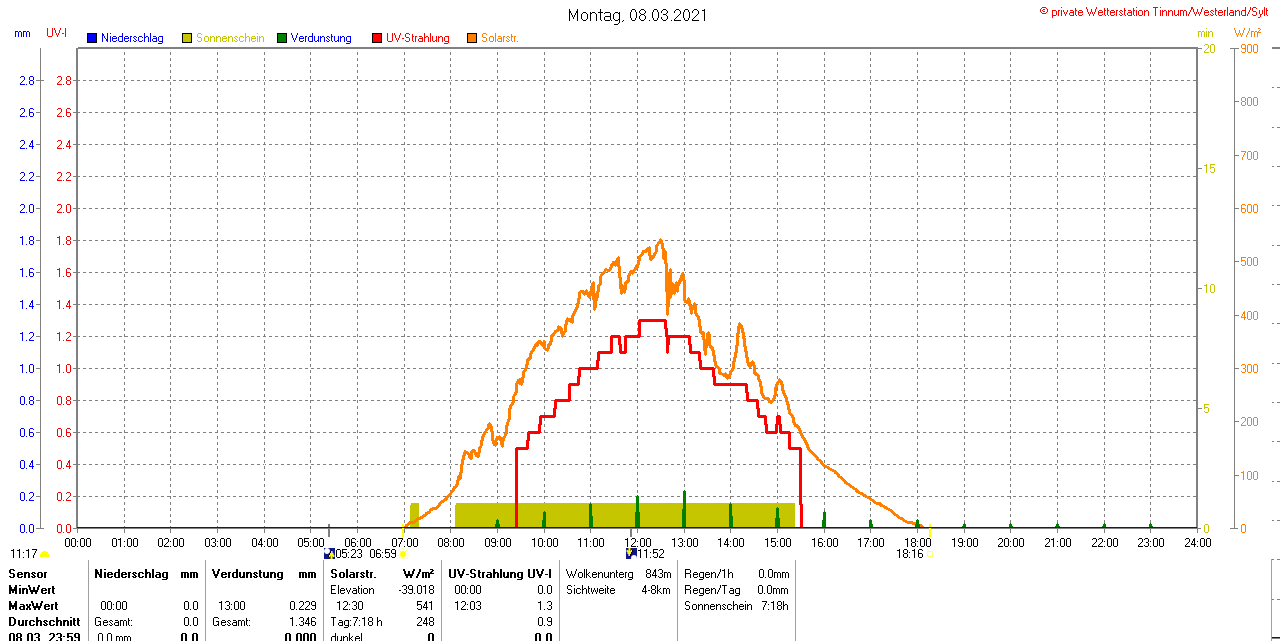Click the blue Niederschlag legend square
The image size is (1280, 641).
92,38
